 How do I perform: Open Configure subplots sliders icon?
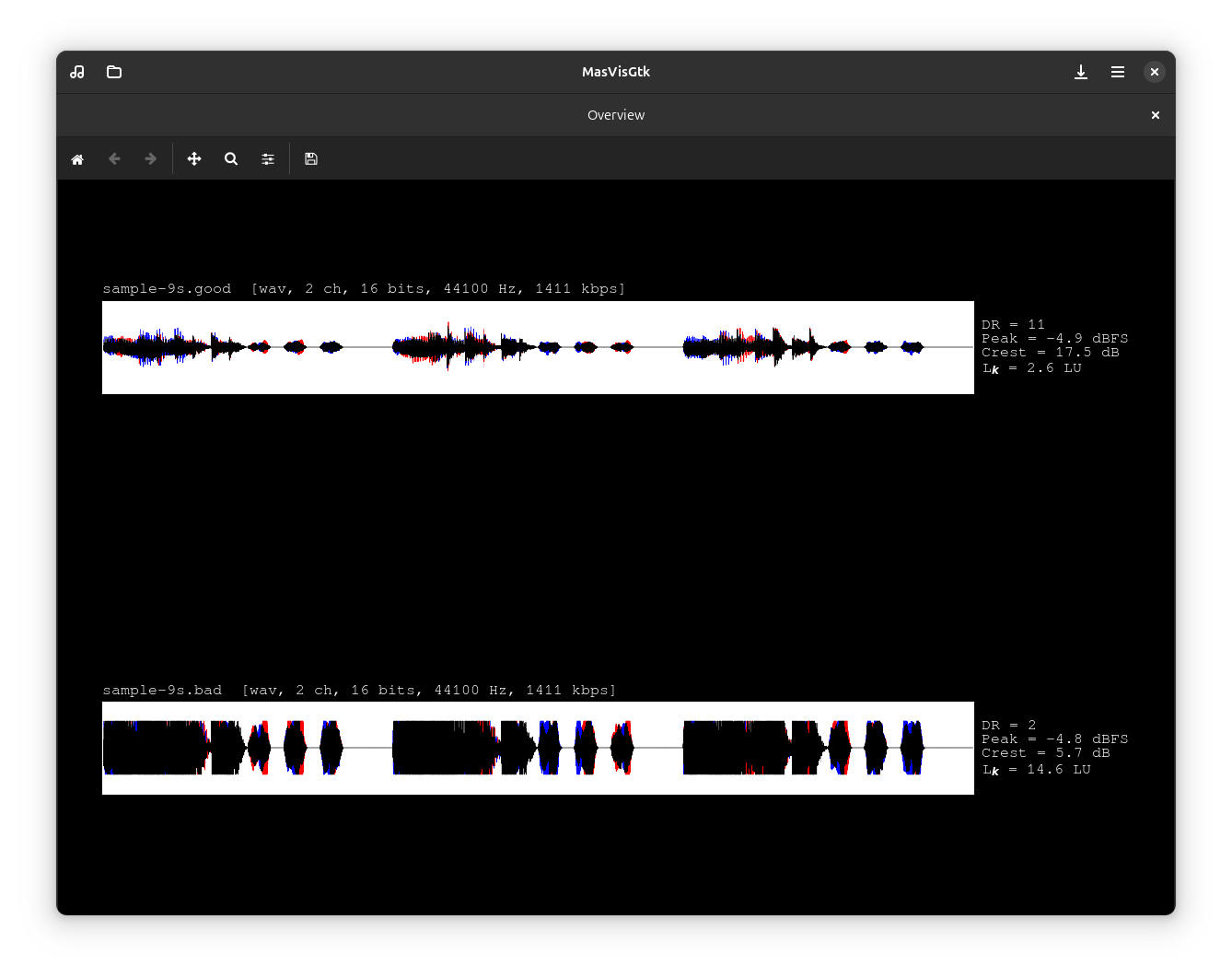(268, 159)
